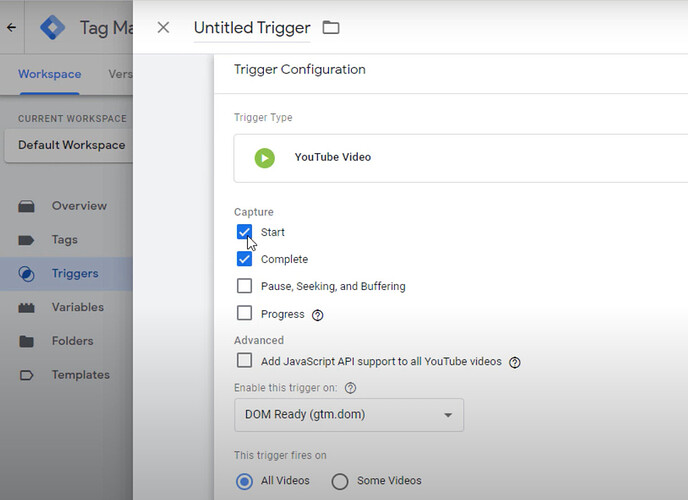Click the folder icon beside trigger name
Viewport: 688px width, 500px height.
tap(331, 28)
